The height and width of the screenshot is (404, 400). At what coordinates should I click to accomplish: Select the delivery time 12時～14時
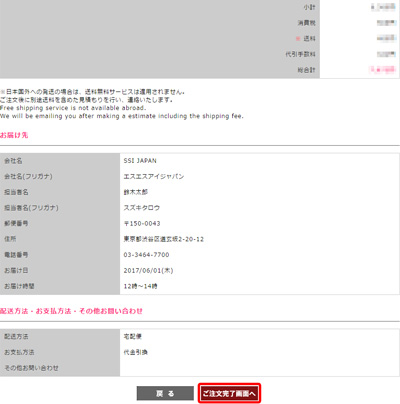pos(140,286)
